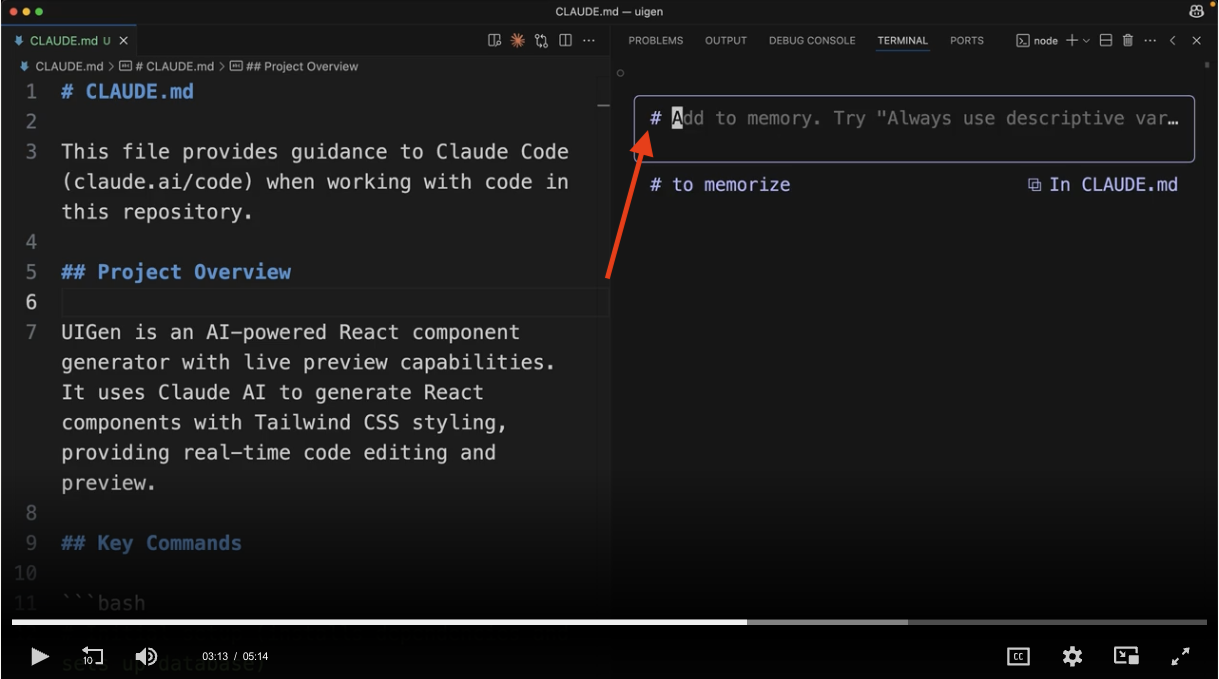
Task: Enter fullscreen video mode
Action: (x=1180, y=656)
